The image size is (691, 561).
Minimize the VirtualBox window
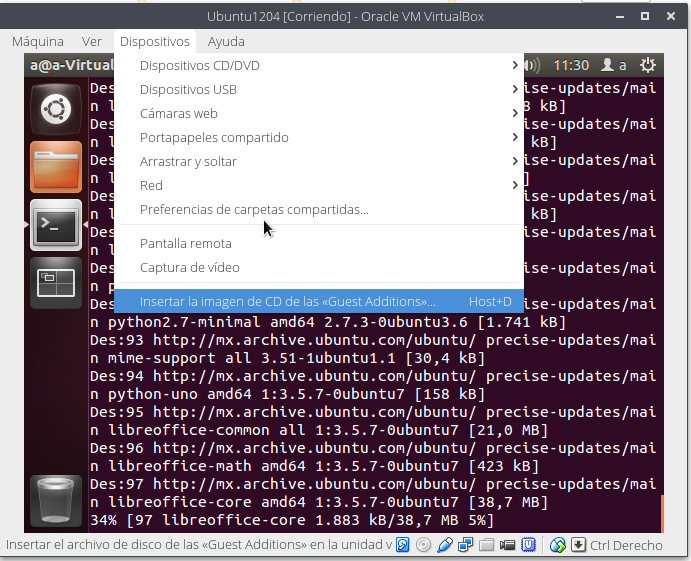tap(620, 16)
